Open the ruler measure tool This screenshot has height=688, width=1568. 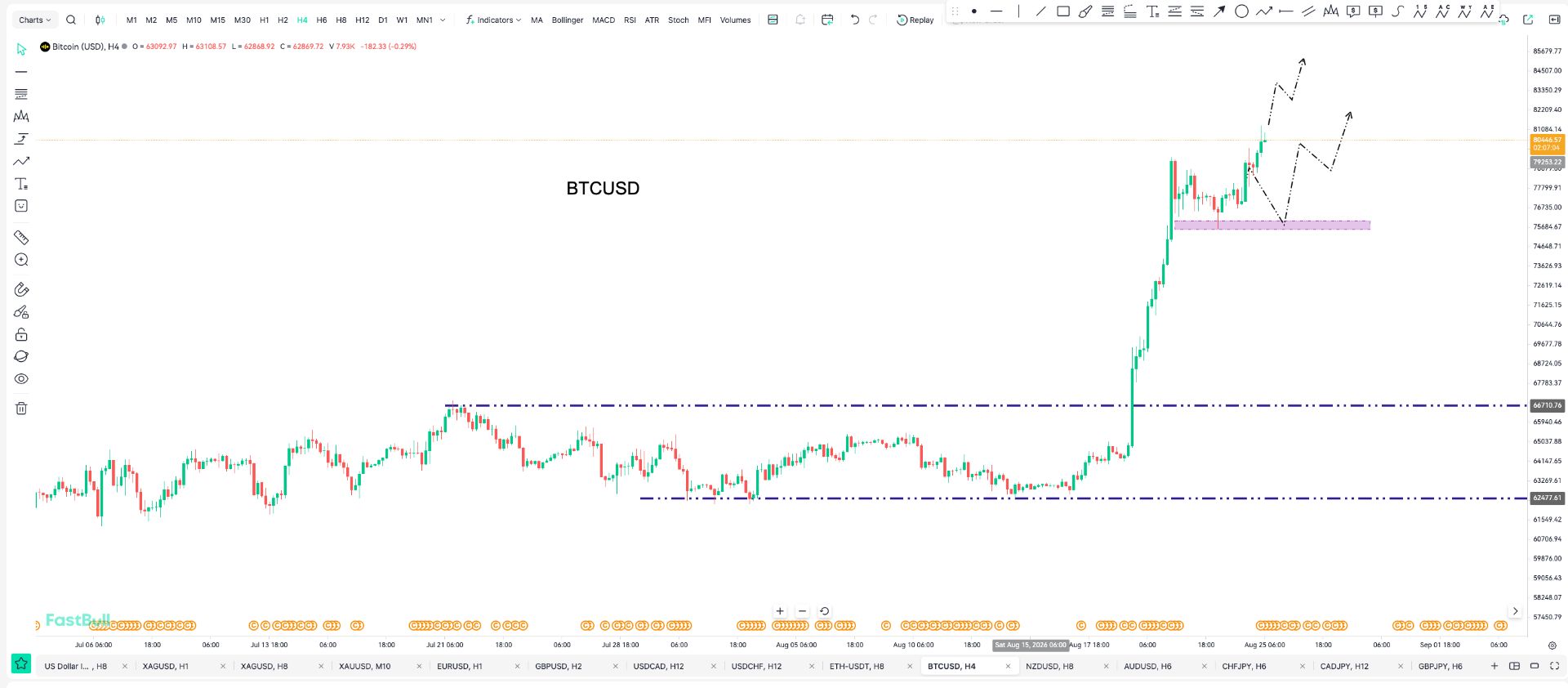click(21, 238)
